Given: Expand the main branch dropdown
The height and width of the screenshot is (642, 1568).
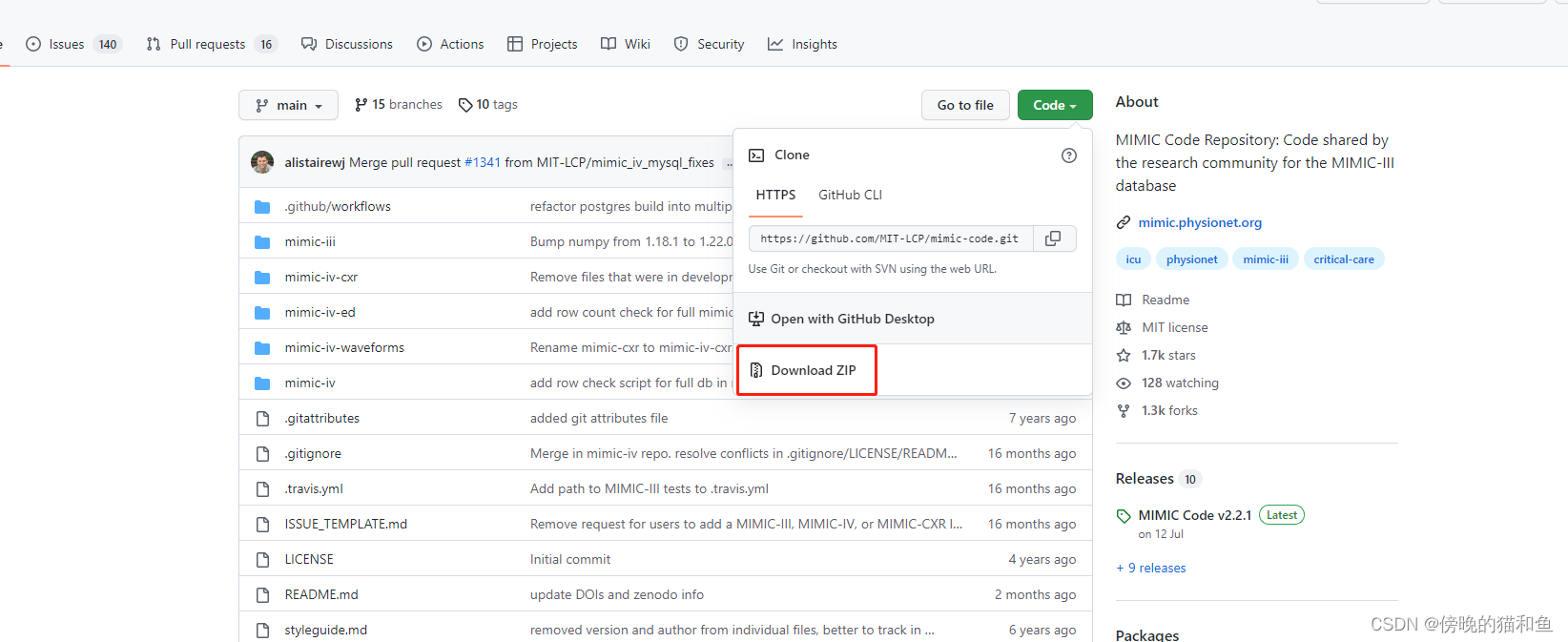Looking at the screenshot, I should 288,105.
